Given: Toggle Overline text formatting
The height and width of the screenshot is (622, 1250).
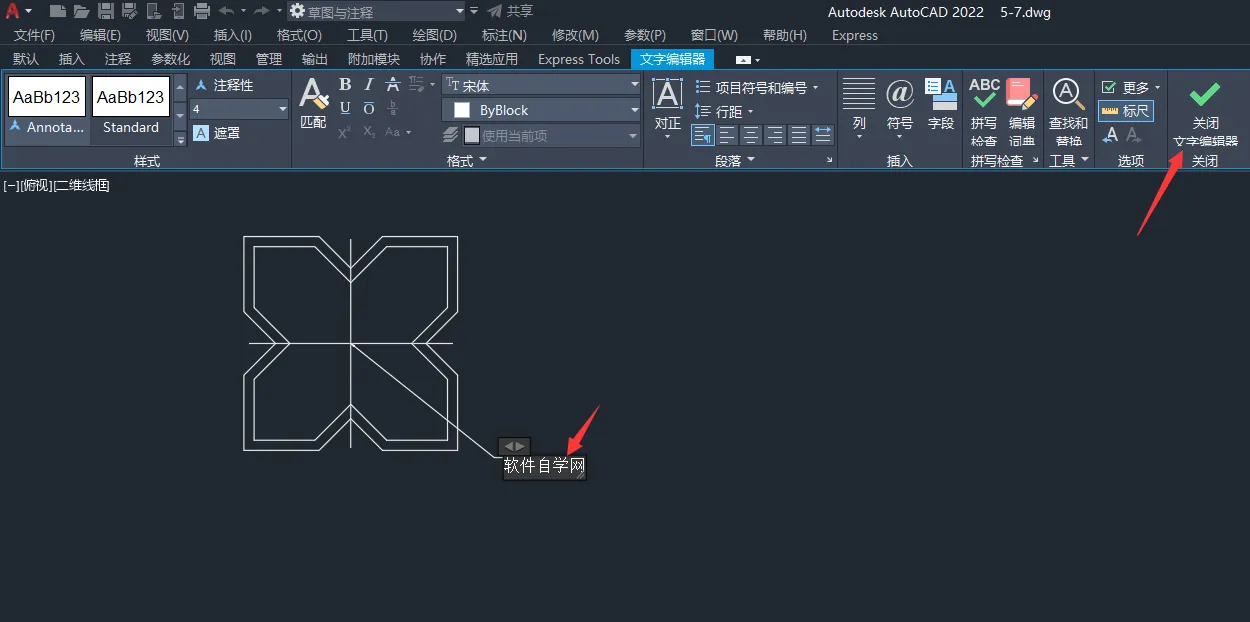Looking at the screenshot, I should (369, 108).
